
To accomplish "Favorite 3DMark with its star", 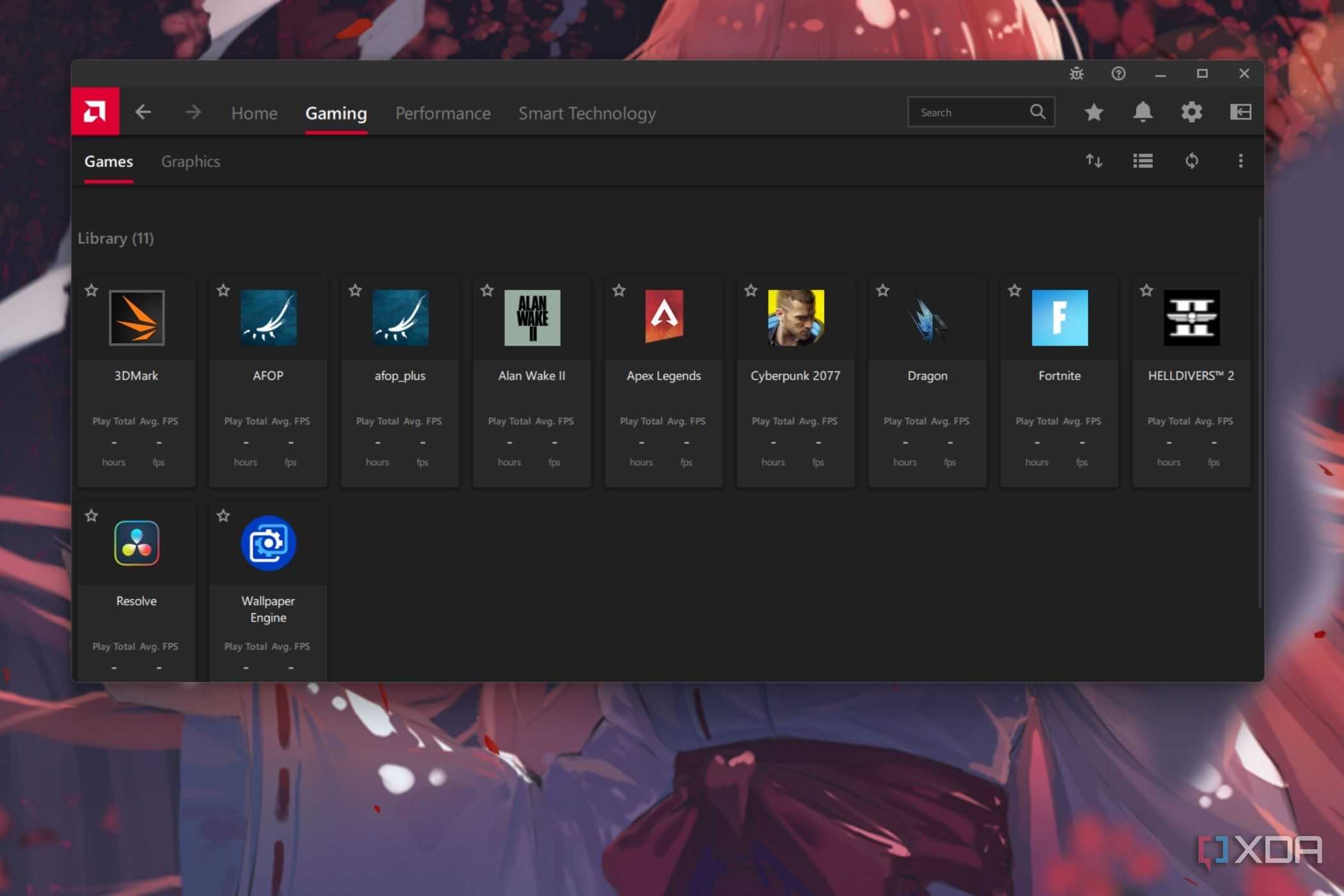I will point(92,291).
